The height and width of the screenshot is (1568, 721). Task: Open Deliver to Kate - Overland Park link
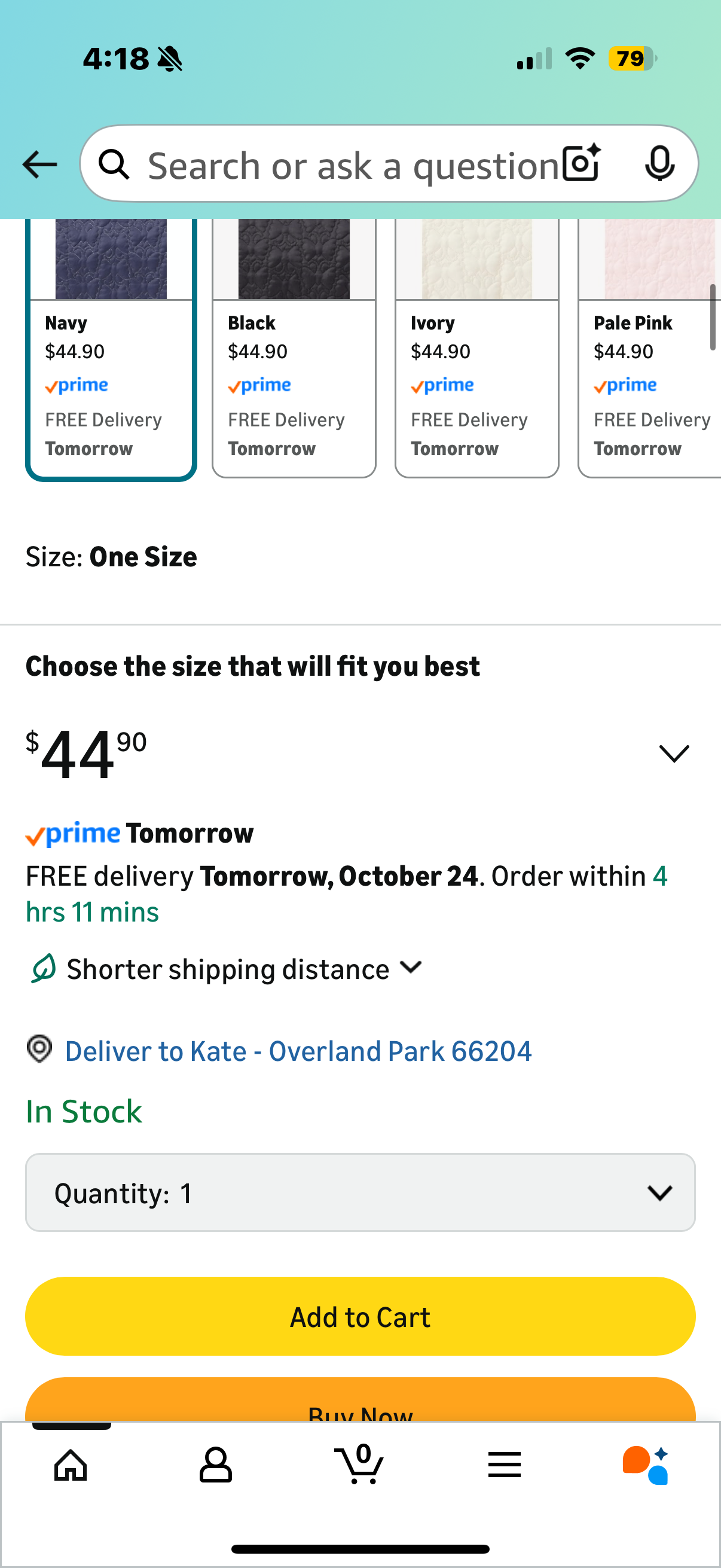[x=298, y=1050]
